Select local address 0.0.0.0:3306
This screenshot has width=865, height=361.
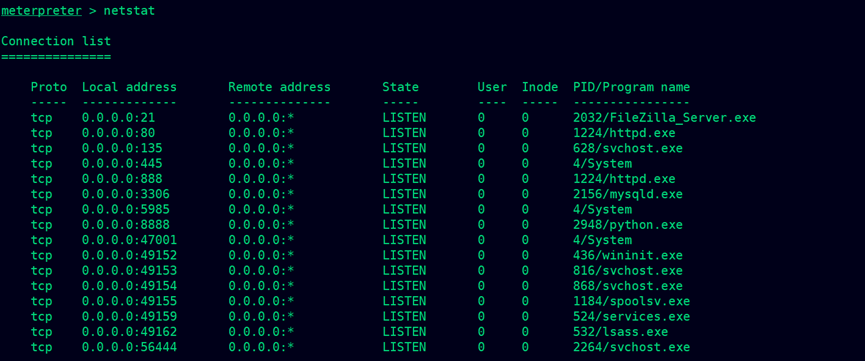point(126,194)
